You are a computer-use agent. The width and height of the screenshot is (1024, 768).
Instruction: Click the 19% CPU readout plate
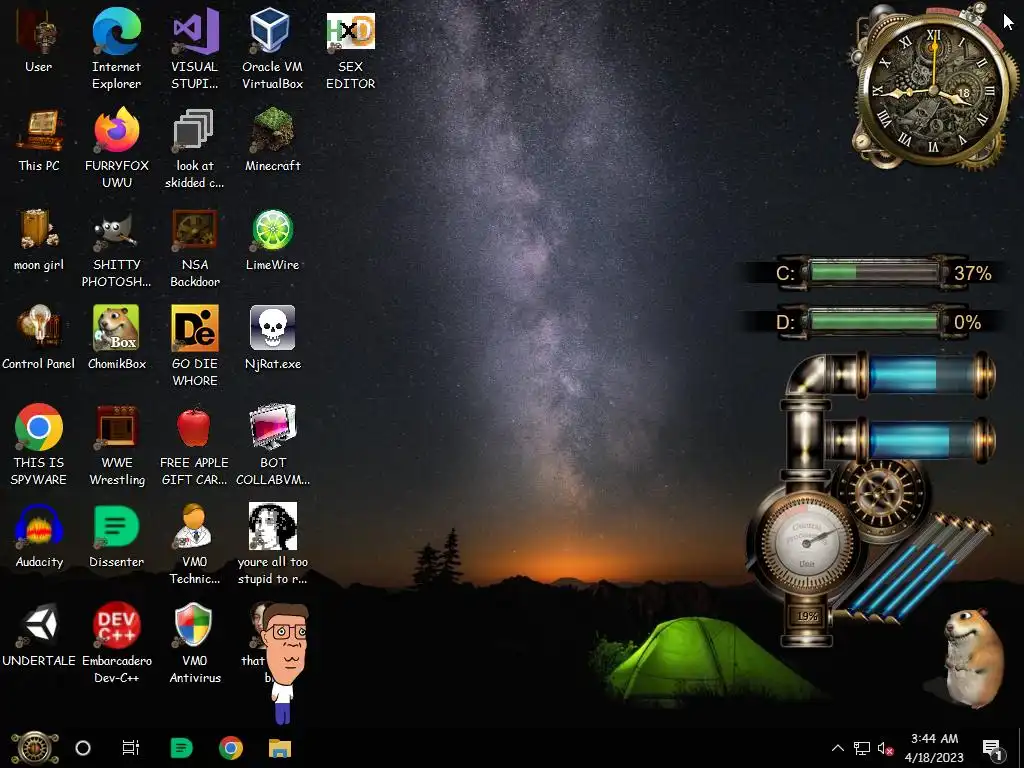point(807,616)
